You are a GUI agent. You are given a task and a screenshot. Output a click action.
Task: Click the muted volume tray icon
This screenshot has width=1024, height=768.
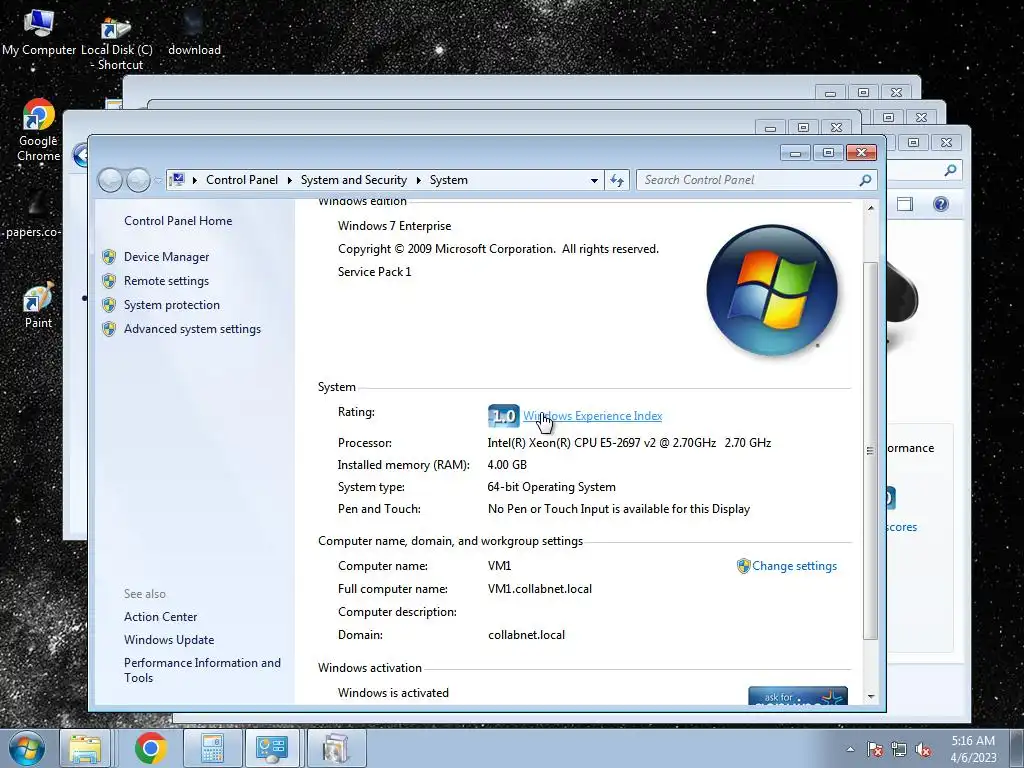923,749
